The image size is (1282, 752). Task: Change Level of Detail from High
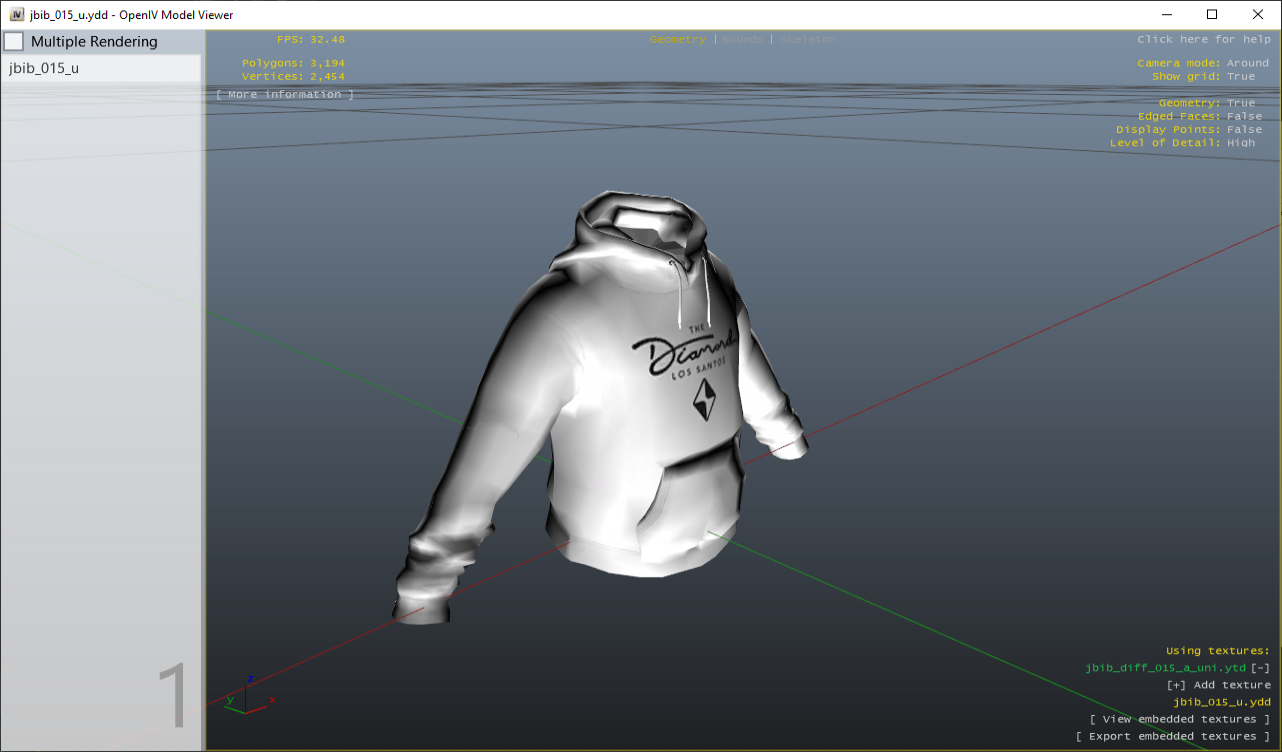tap(1240, 143)
